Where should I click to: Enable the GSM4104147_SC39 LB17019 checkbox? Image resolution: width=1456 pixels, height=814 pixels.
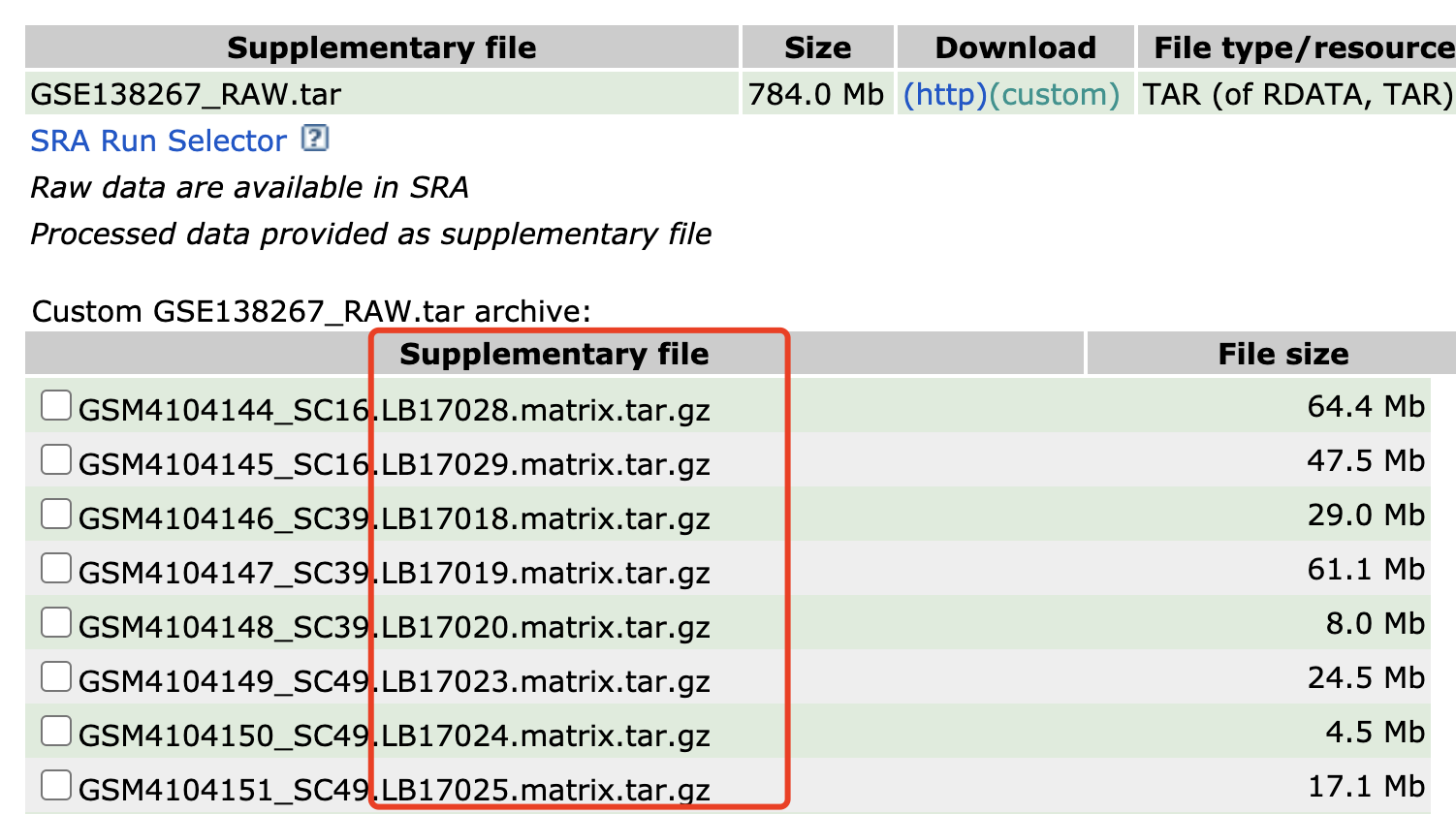(56, 569)
